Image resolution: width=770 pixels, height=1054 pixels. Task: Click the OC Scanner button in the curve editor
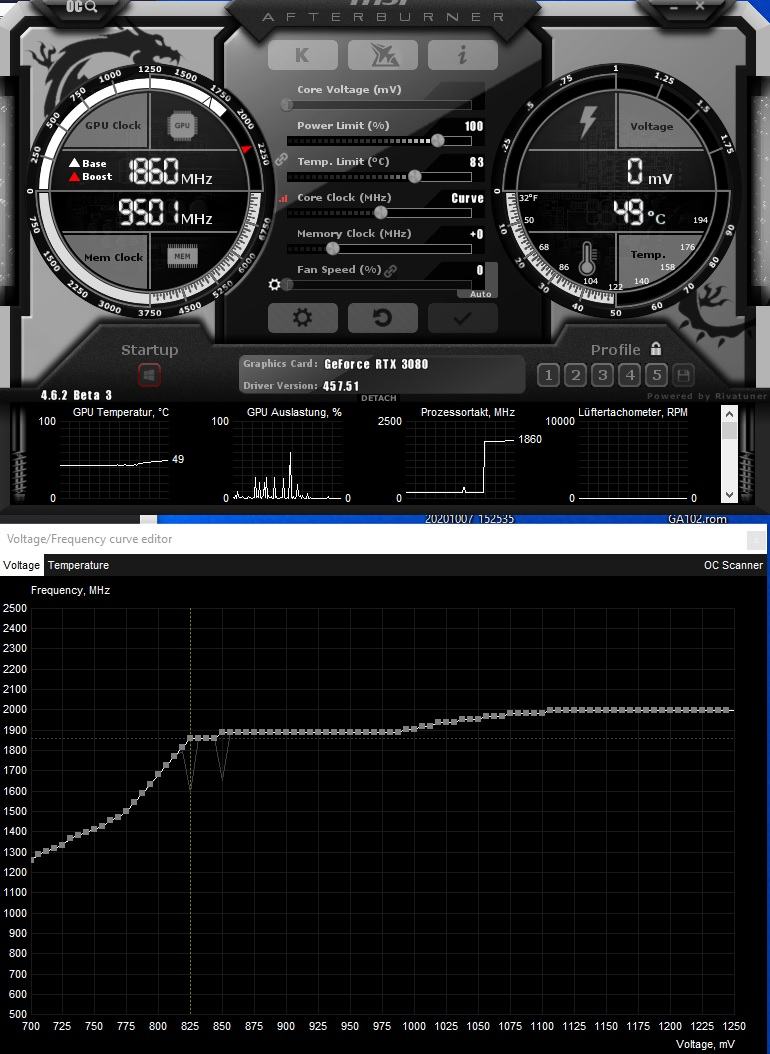click(733, 565)
